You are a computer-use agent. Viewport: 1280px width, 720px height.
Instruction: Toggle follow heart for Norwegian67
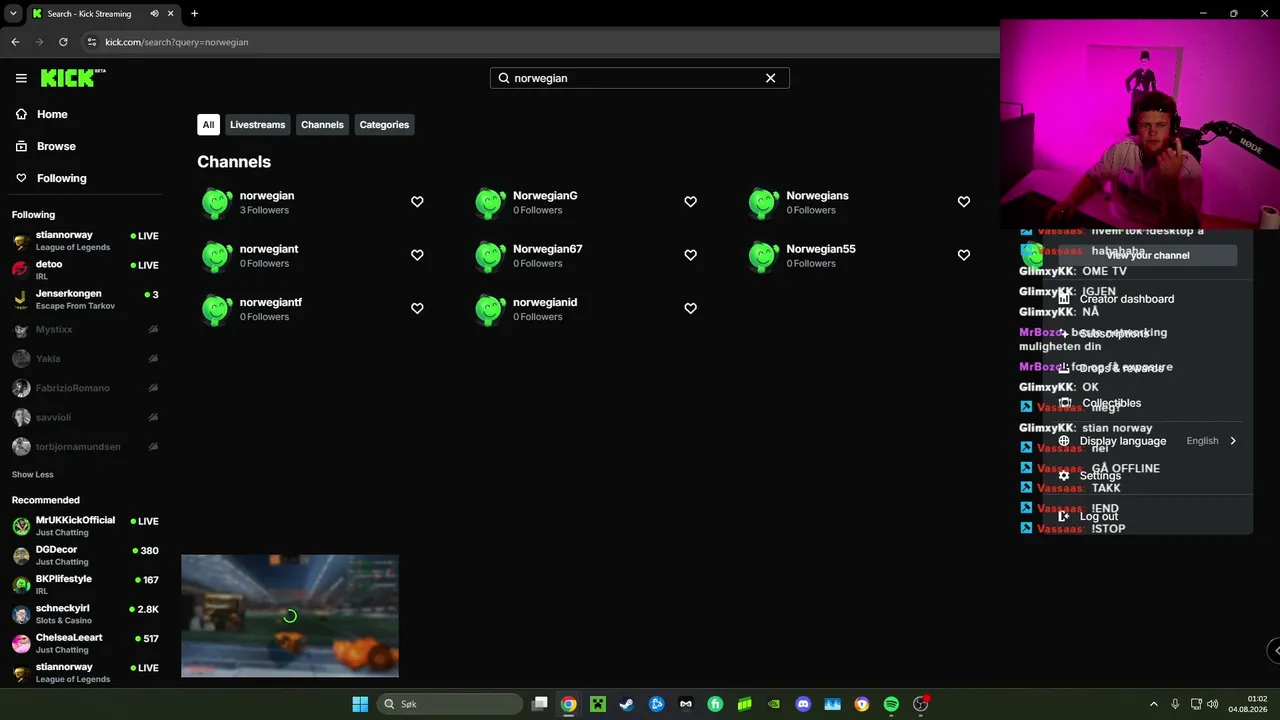tap(690, 255)
